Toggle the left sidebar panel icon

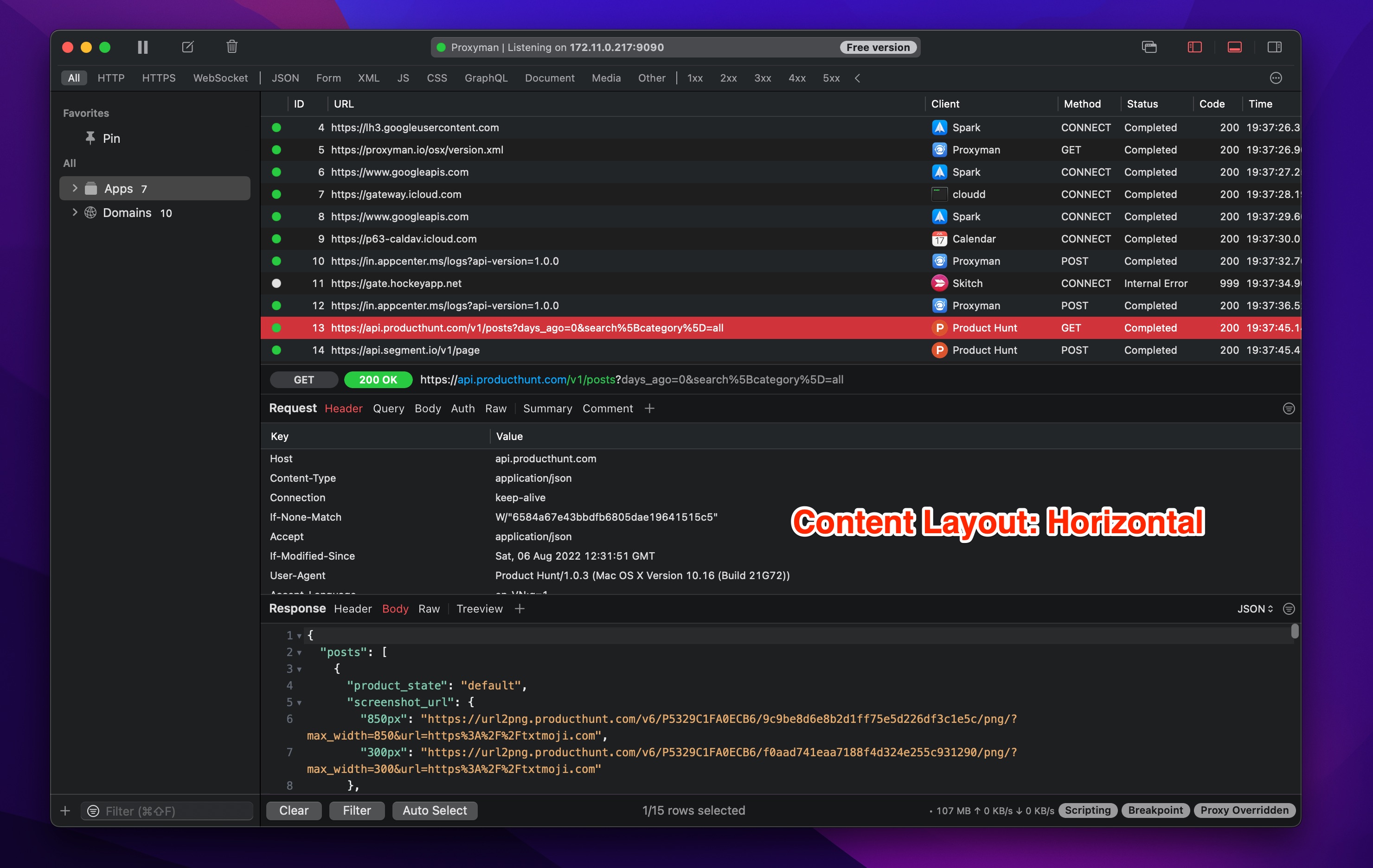(x=1194, y=47)
